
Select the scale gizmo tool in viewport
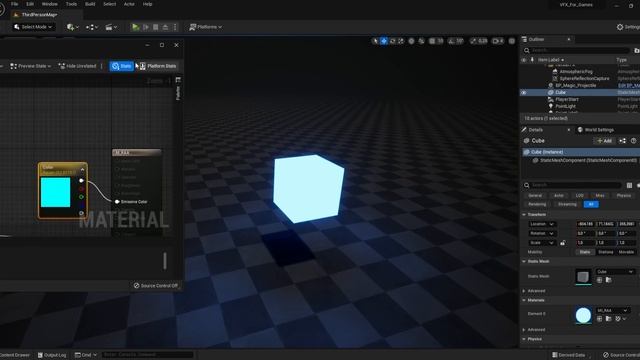[401, 41]
